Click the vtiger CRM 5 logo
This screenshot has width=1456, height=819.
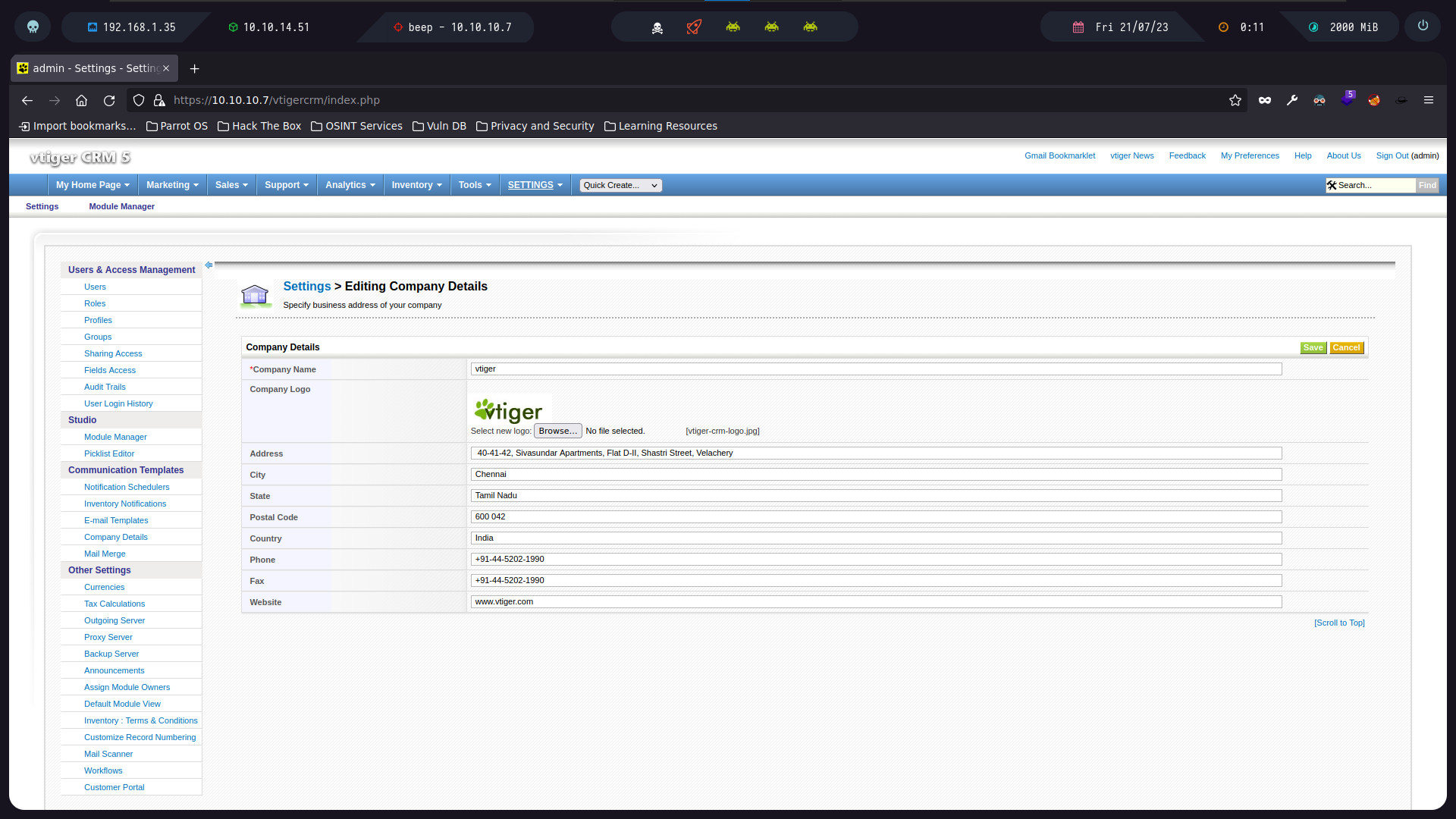(x=80, y=157)
